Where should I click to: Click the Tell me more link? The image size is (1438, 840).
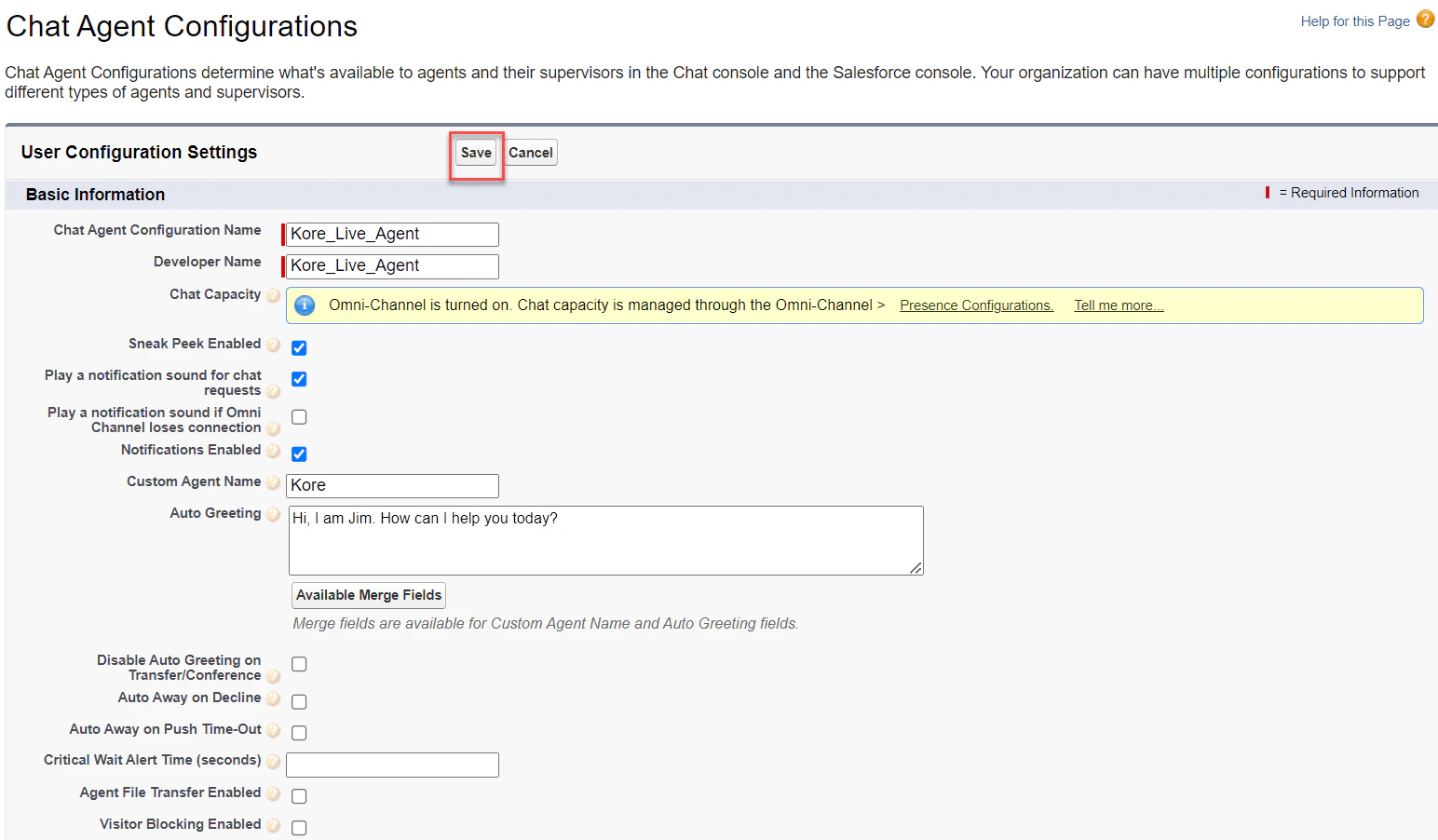point(1118,305)
